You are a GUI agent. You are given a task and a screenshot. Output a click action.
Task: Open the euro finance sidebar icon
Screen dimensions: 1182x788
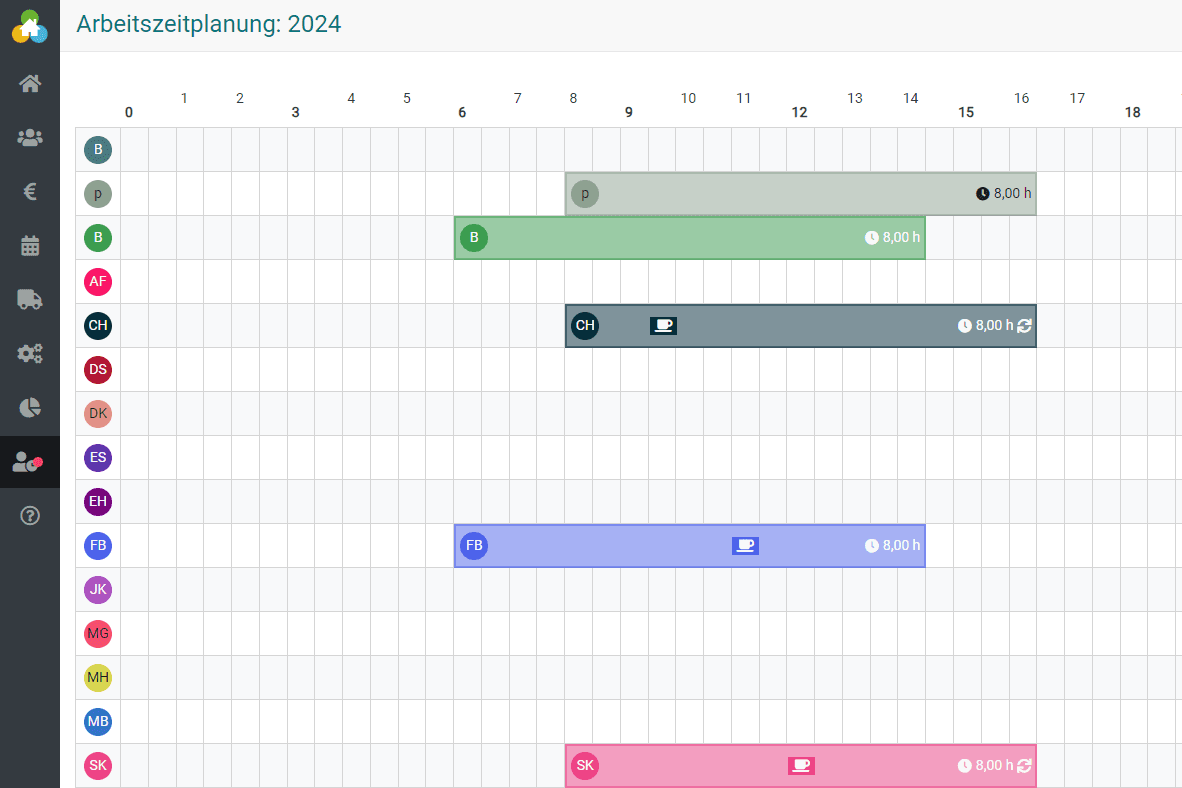pos(30,192)
